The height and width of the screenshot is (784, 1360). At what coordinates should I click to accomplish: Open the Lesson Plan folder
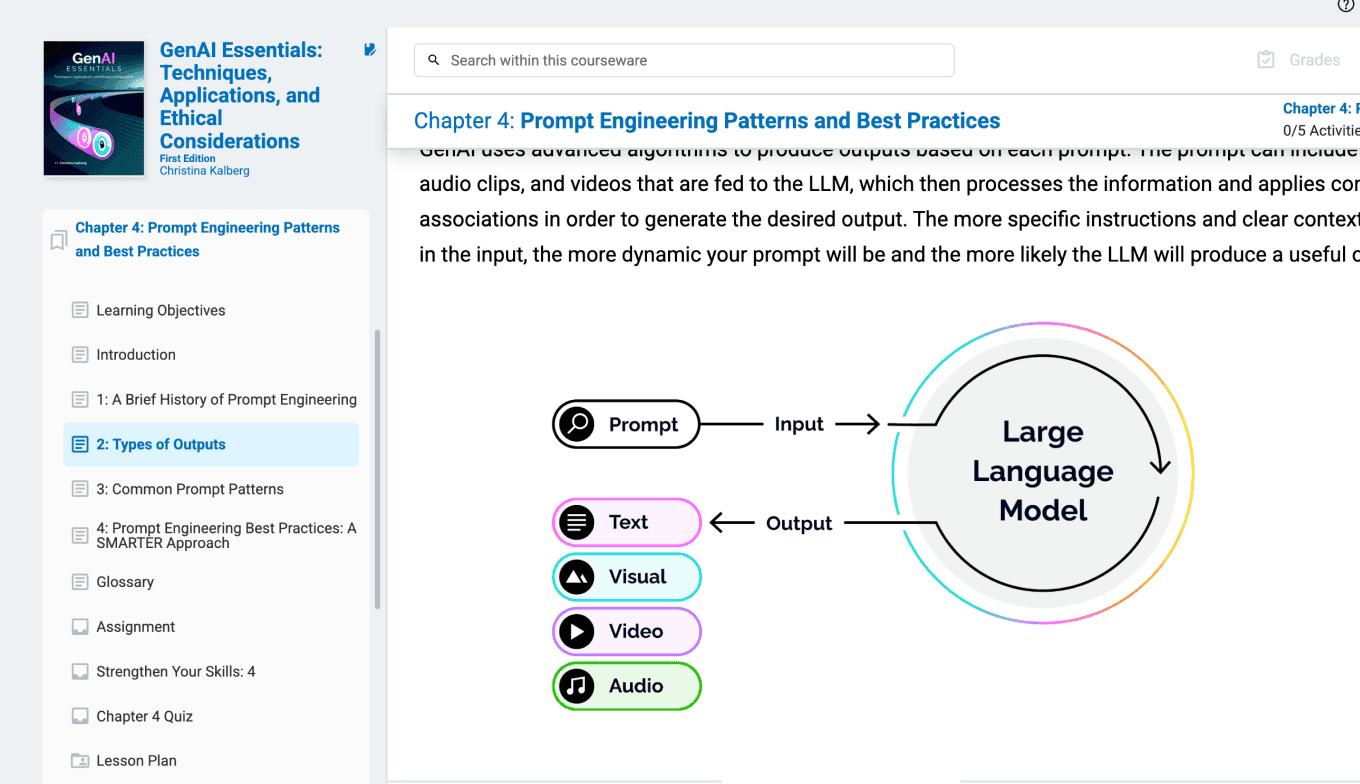[136, 761]
